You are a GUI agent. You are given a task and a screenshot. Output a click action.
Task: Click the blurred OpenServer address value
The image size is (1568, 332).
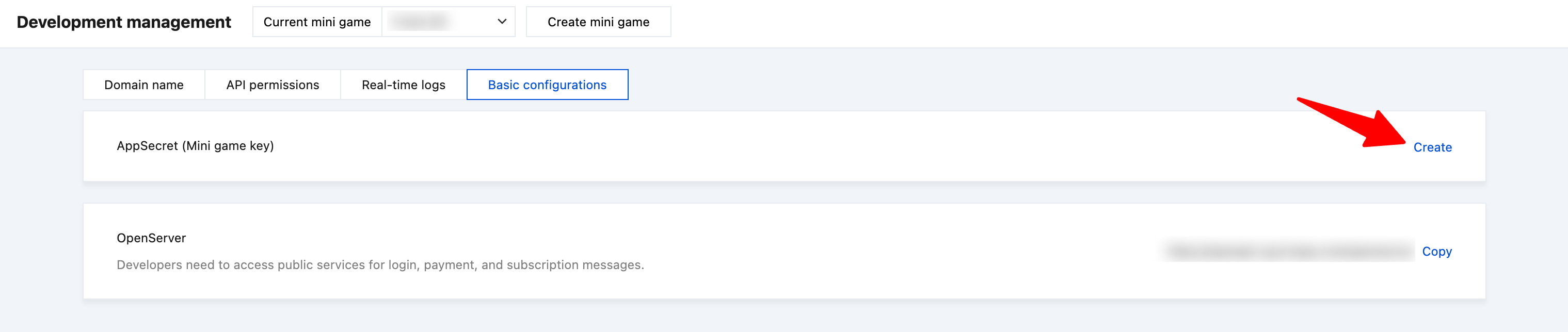(1288, 251)
